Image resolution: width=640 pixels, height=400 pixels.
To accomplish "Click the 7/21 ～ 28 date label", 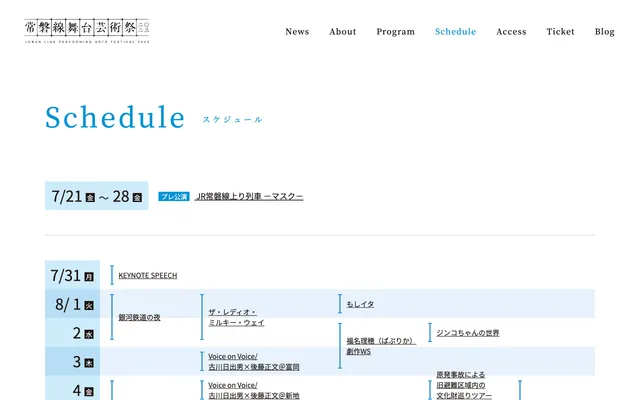I will (x=97, y=196).
